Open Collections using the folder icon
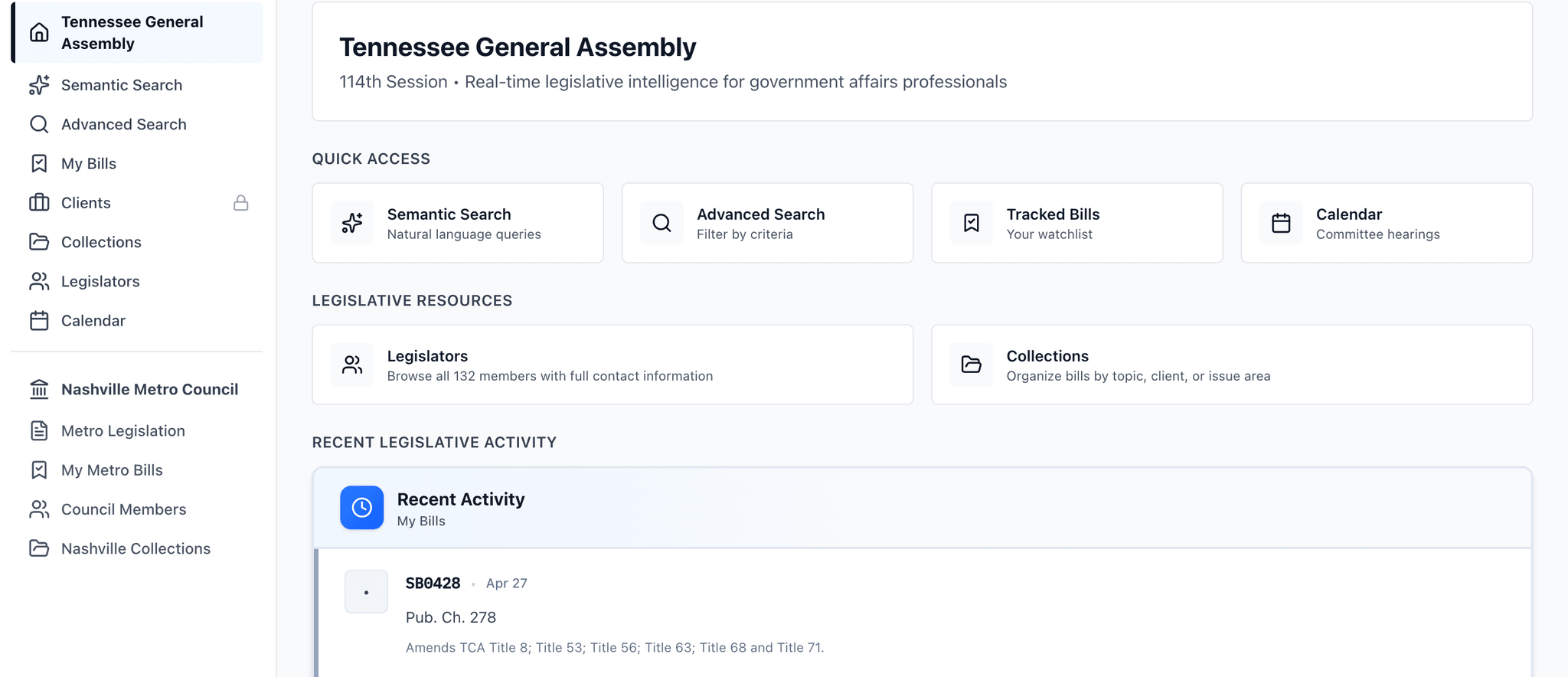Viewport: 1568px width, 677px height. (x=39, y=242)
